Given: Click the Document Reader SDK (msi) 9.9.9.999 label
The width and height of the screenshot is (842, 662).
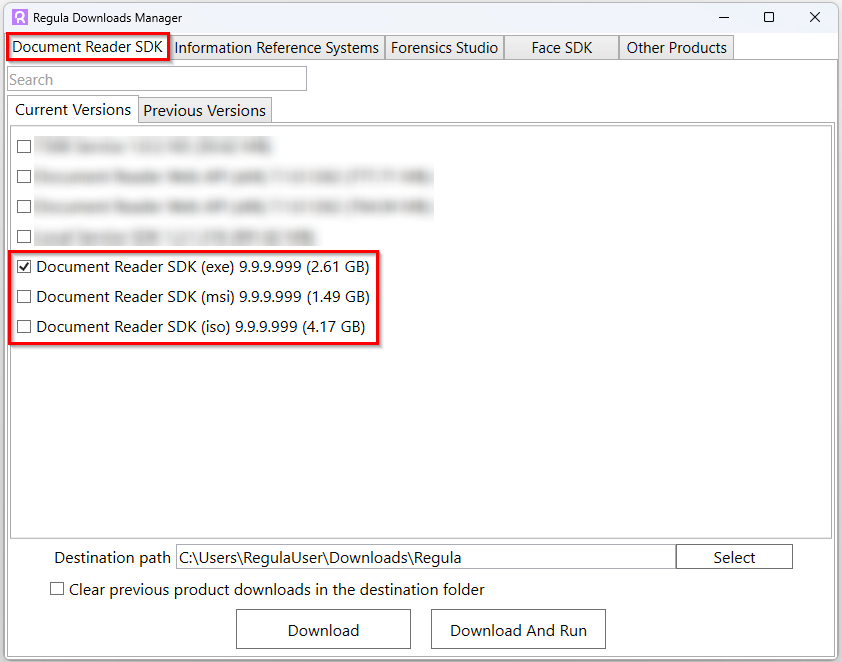Looking at the screenshot, I should [x=203, y=297].
